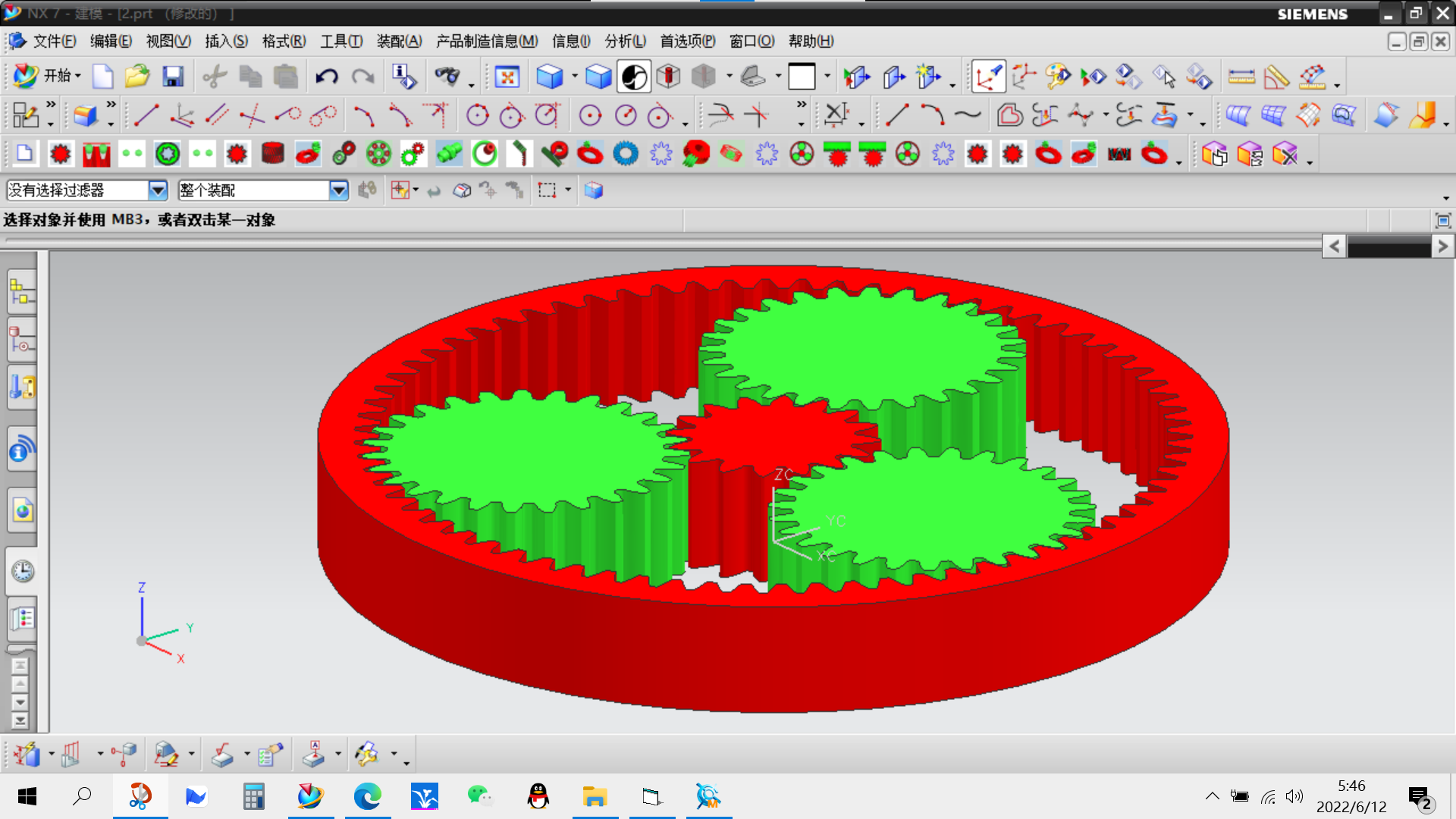Image resolution: width=1456 pixels, height=819 pixels.
Task: Open the 装配(A) menu
Action: (x=399, y=41)
